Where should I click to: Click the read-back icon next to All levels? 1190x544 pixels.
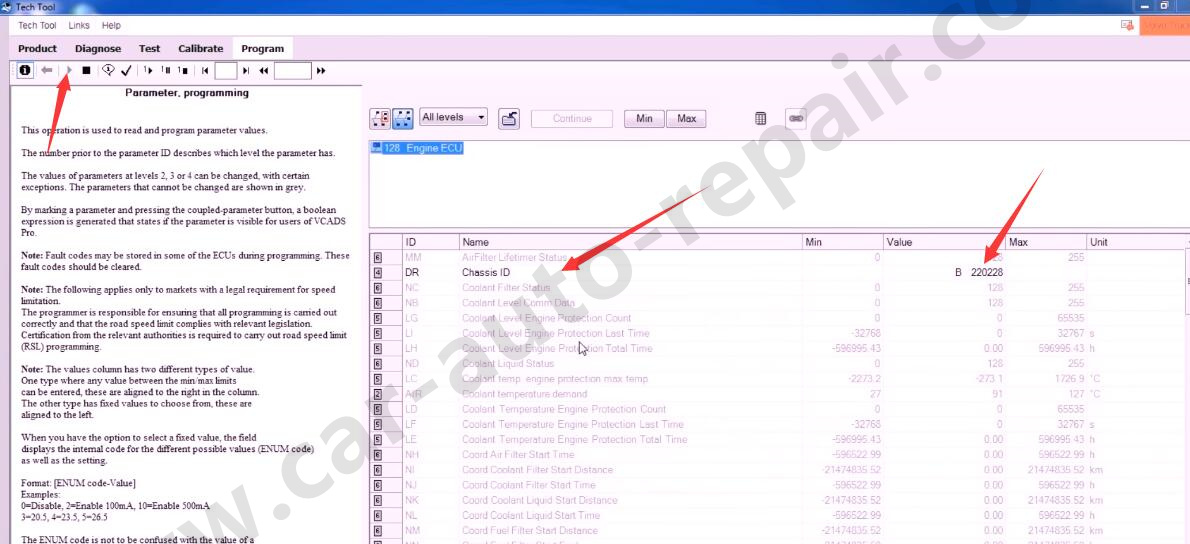click(509, 118)
